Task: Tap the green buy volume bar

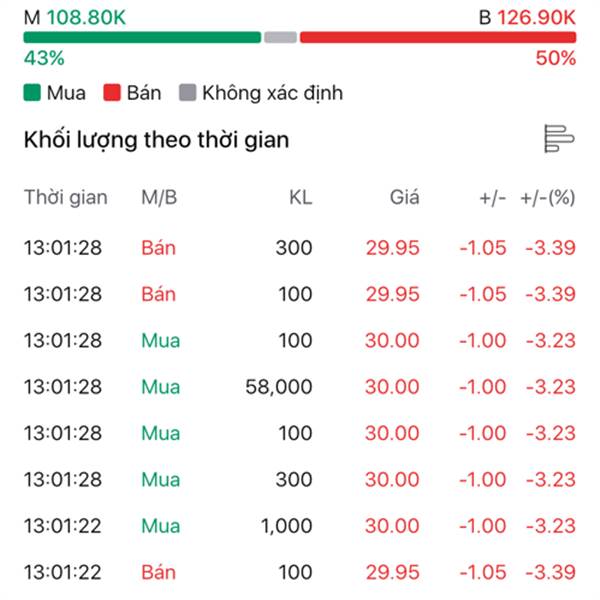Action: 142,38
